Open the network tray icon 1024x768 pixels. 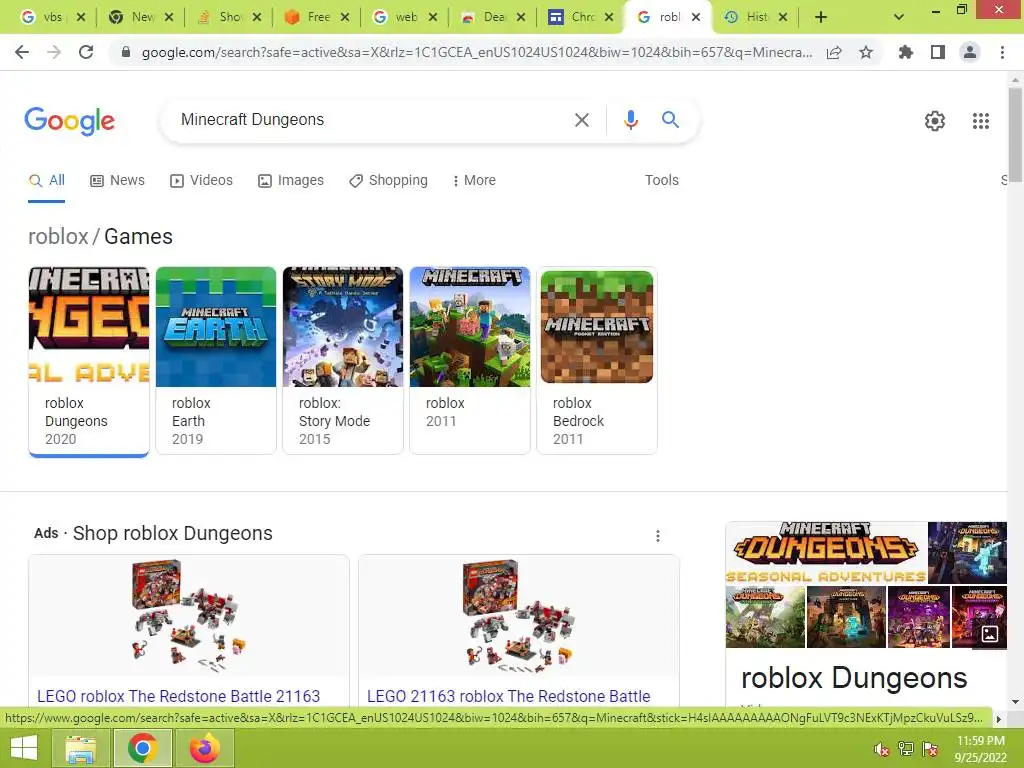[906, 749]
